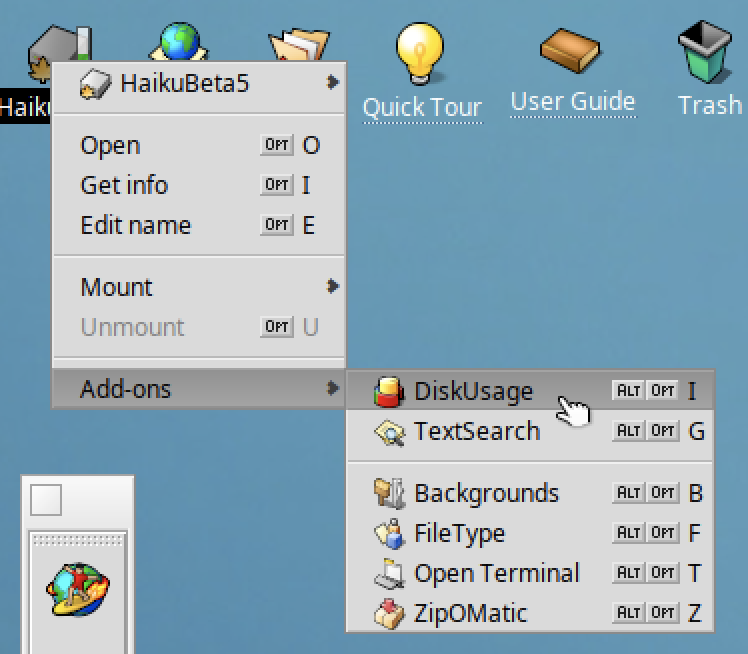748x654 pixels.
Task: Choose Open Terminal from Add-ons submenu
Action: [x=530, y=573]
